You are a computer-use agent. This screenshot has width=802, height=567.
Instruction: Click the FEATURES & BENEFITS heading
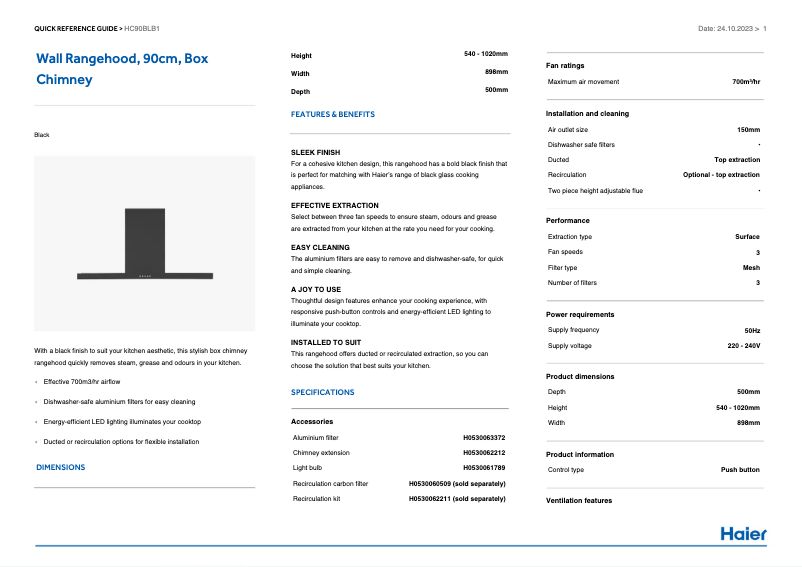point(332,115)
